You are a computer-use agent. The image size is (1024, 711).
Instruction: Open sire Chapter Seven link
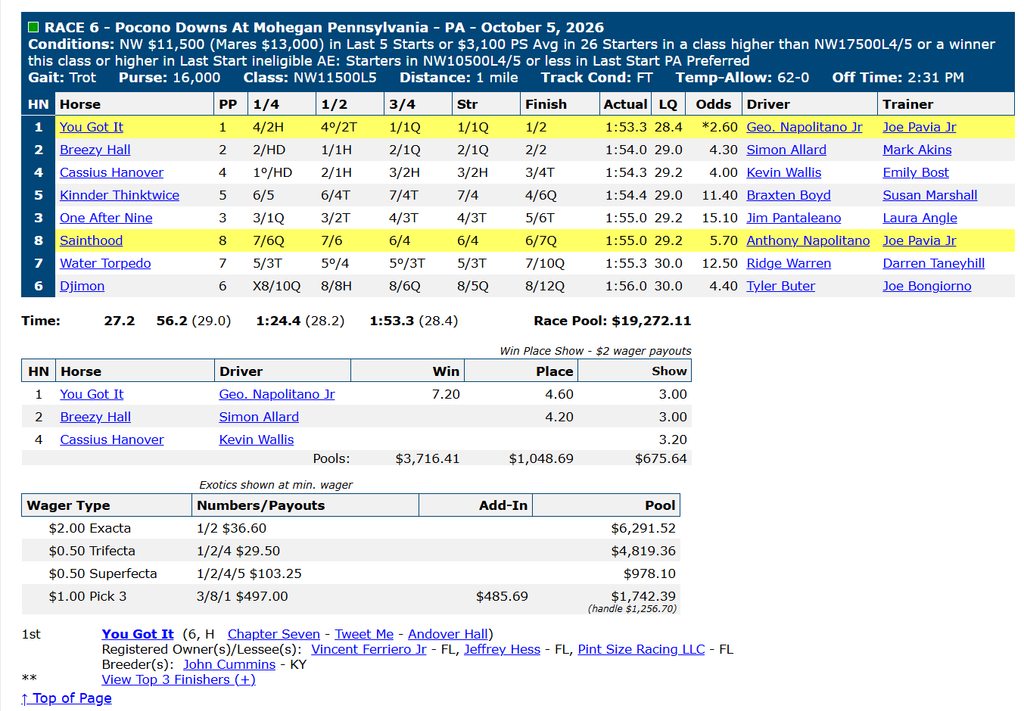[x=274, y=634]
